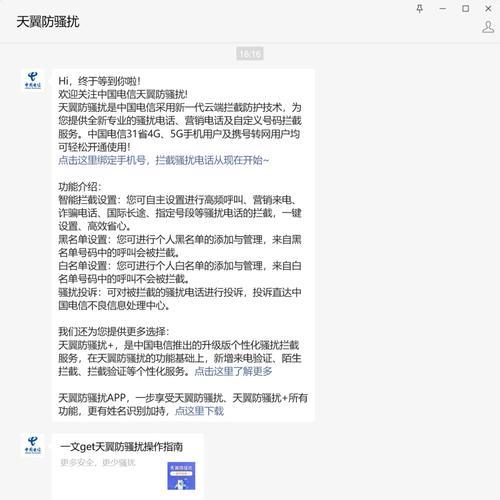Open the account profile icon
Viewport: 500px width, 500px height.
(x=488, y=27)
